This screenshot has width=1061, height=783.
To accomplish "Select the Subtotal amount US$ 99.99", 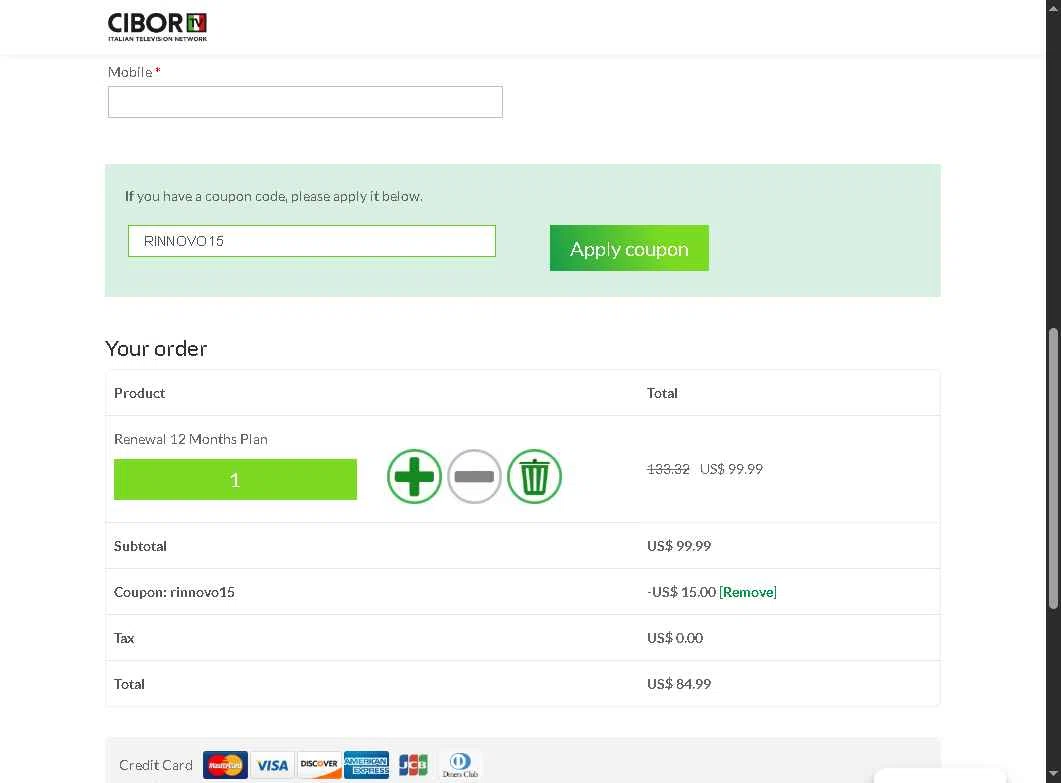I will point(679,546).
